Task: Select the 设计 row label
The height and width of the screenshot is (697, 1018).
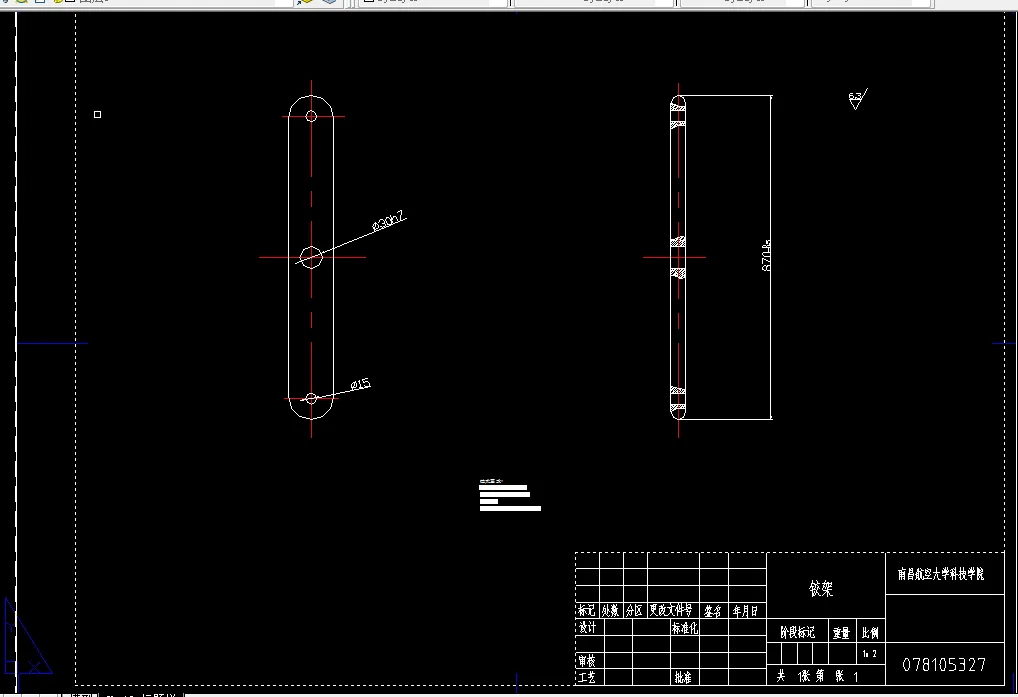Action: click(588, 628)
